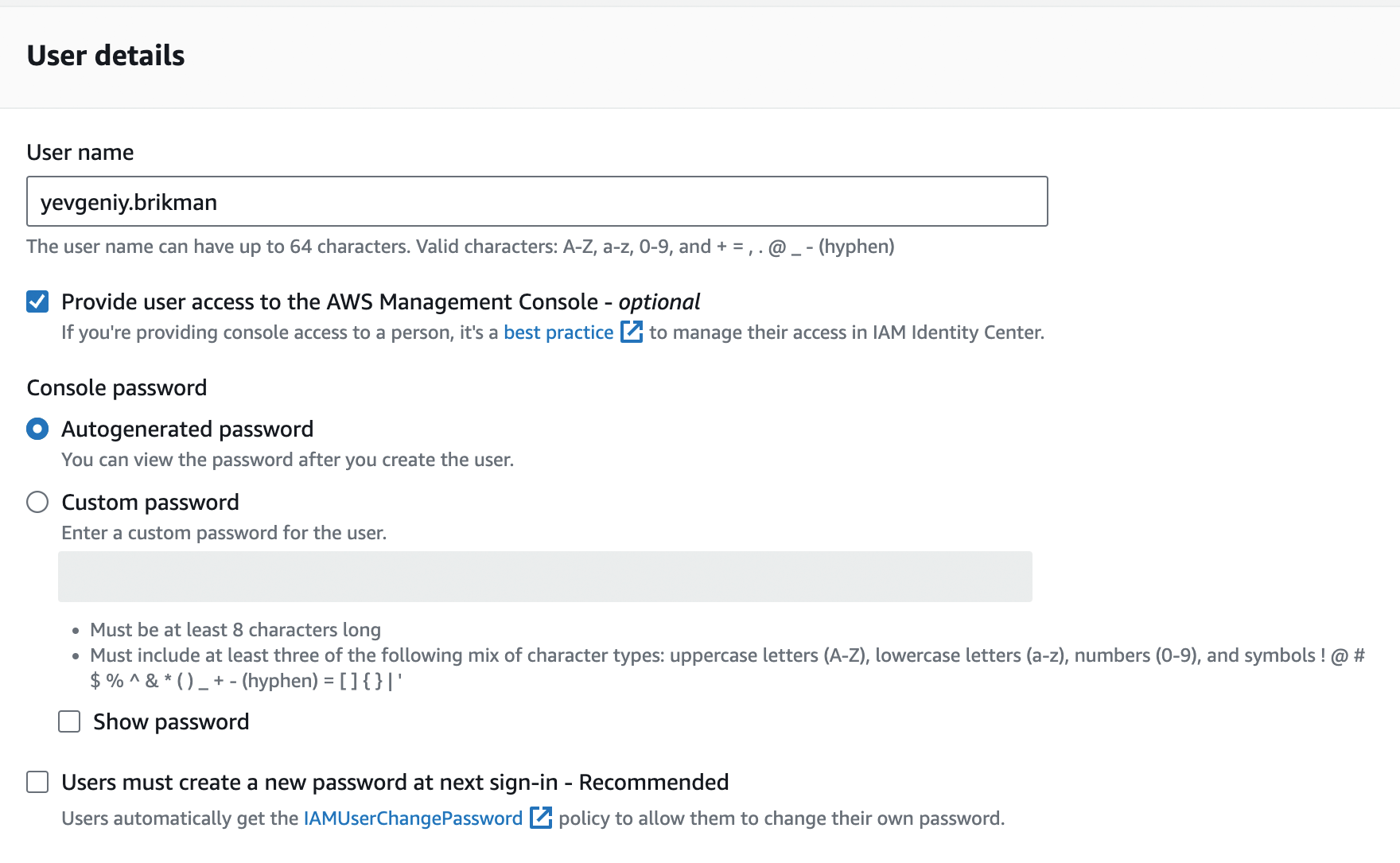This screenshot has width=1400, height=863.
Task: Check Users must create a new password
Action: click(x=37, y=782)
